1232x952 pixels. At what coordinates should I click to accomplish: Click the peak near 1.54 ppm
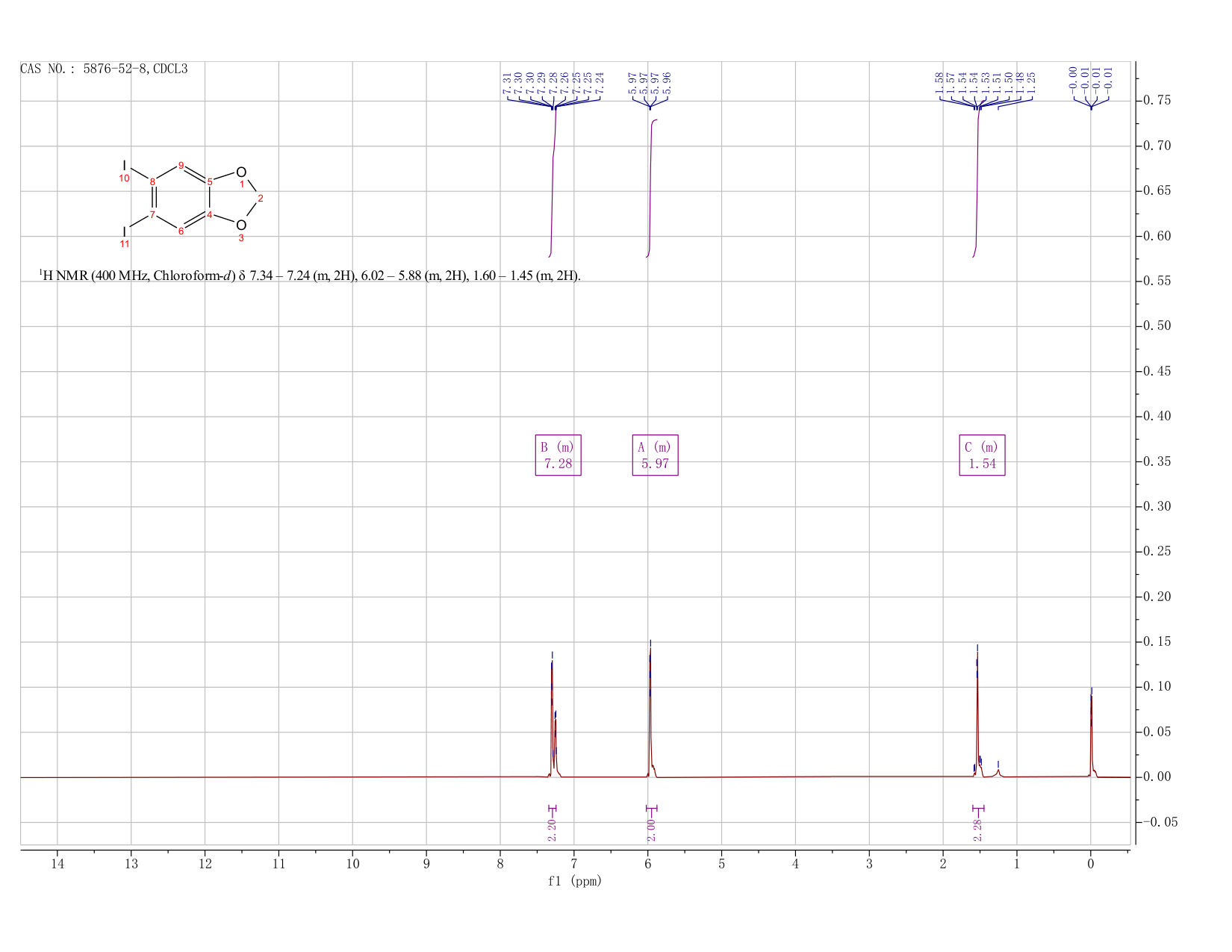tap(977, 713)
